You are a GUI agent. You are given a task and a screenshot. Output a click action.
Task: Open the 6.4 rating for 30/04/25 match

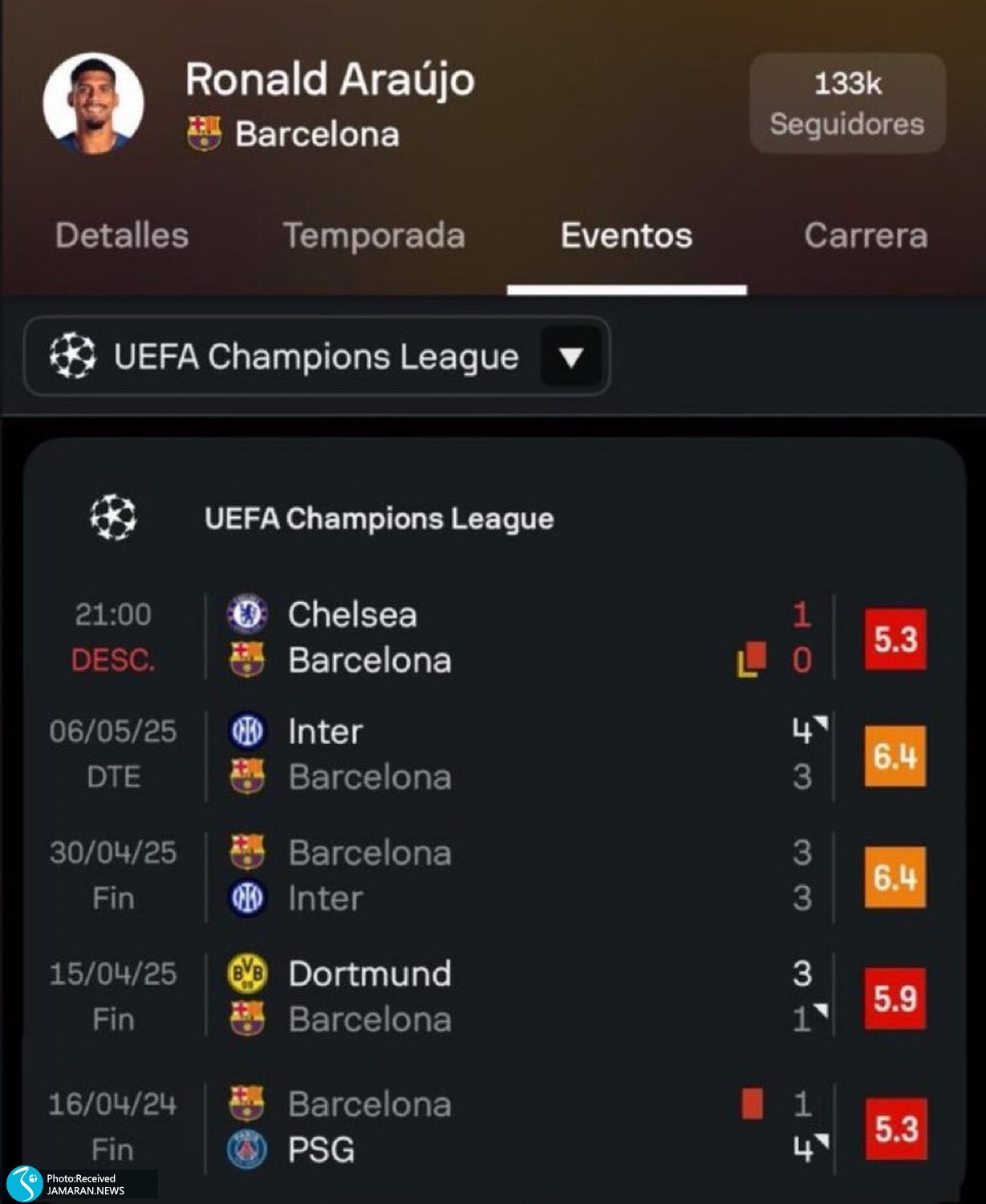895,877
